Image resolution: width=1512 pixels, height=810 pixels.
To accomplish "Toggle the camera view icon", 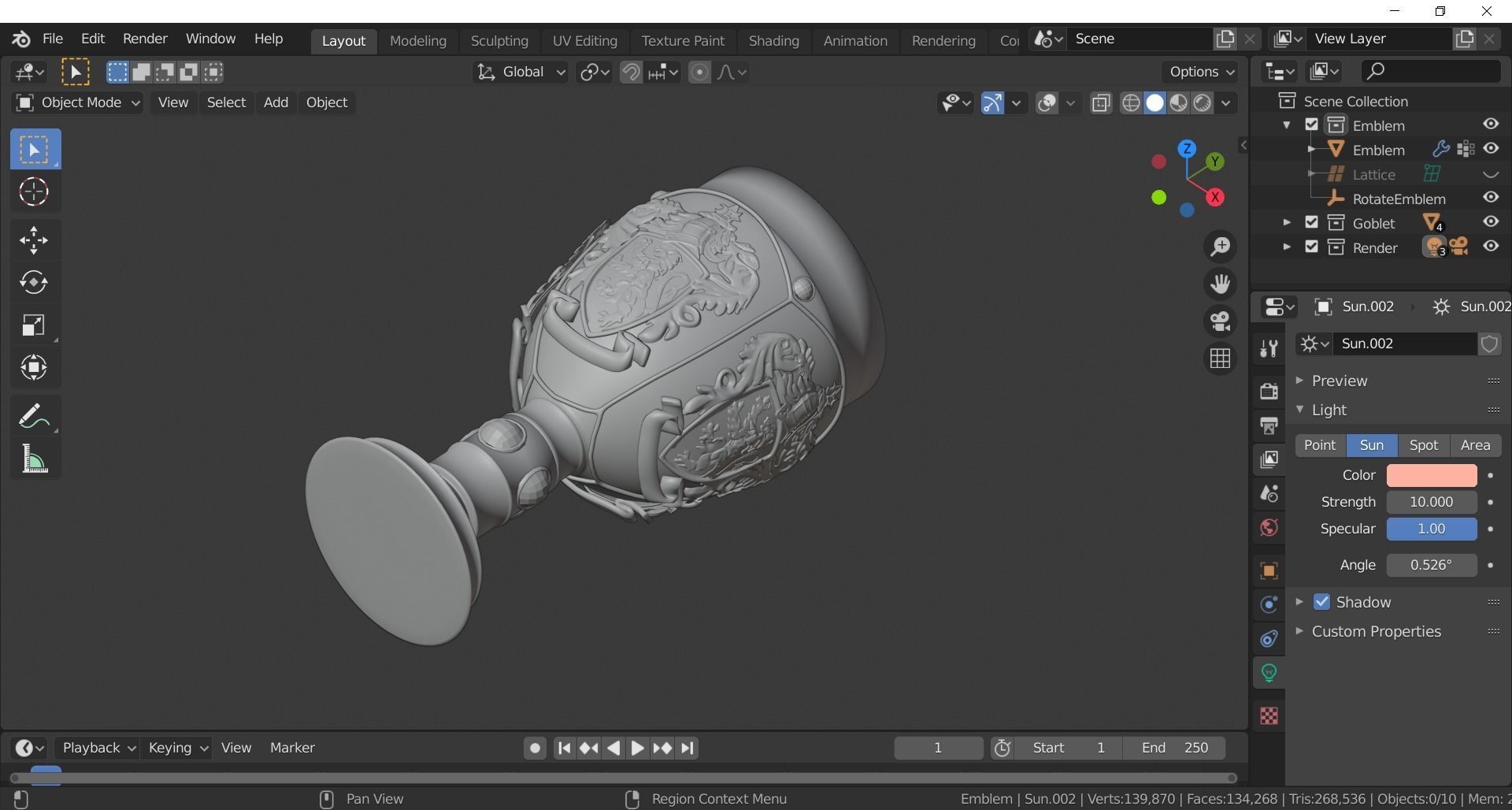I will [1220, 321].
